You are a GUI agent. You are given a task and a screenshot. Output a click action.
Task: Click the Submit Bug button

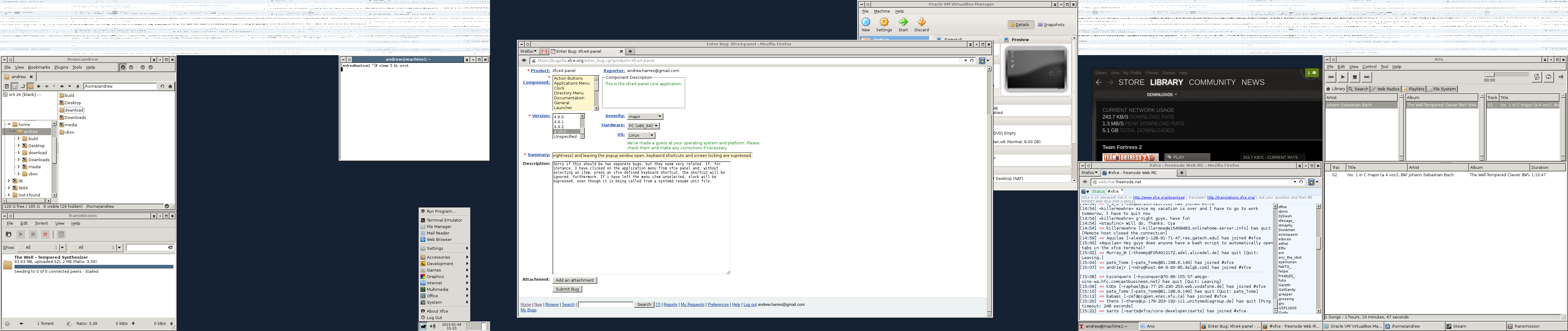click(567, 289)
